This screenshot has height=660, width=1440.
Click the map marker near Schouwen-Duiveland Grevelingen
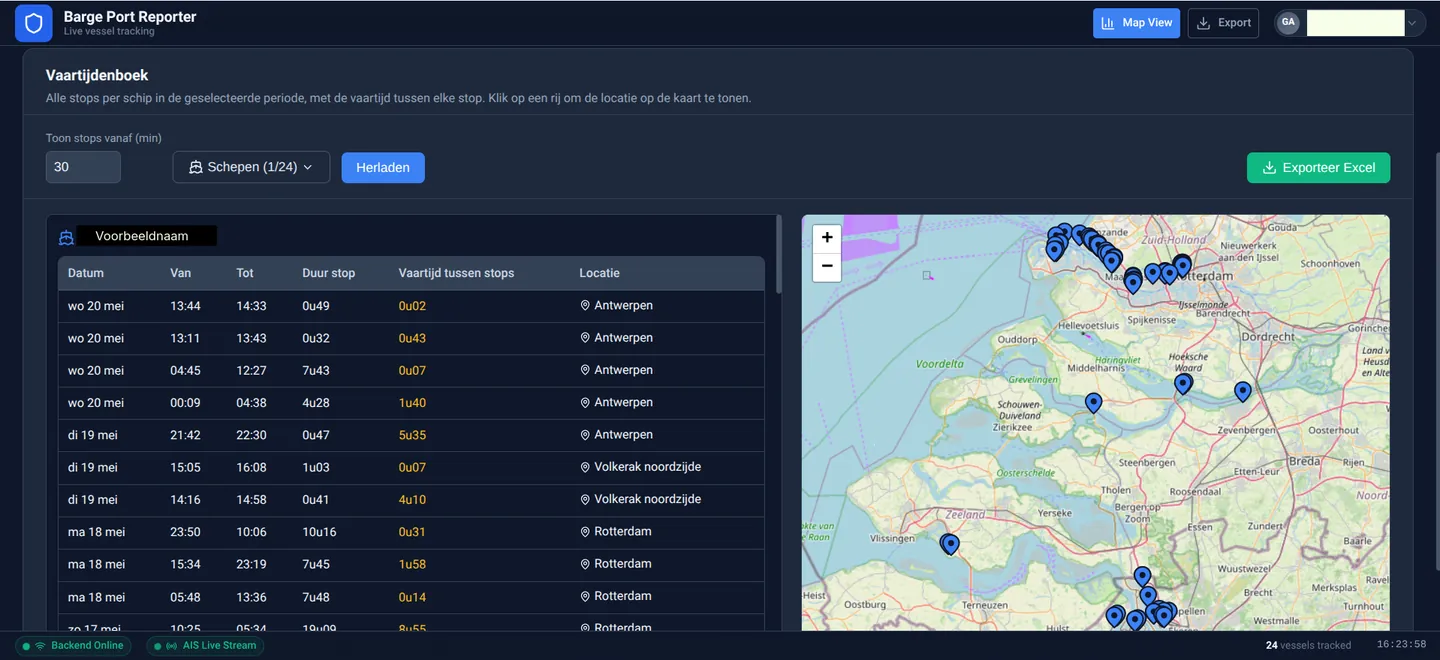1093,403
